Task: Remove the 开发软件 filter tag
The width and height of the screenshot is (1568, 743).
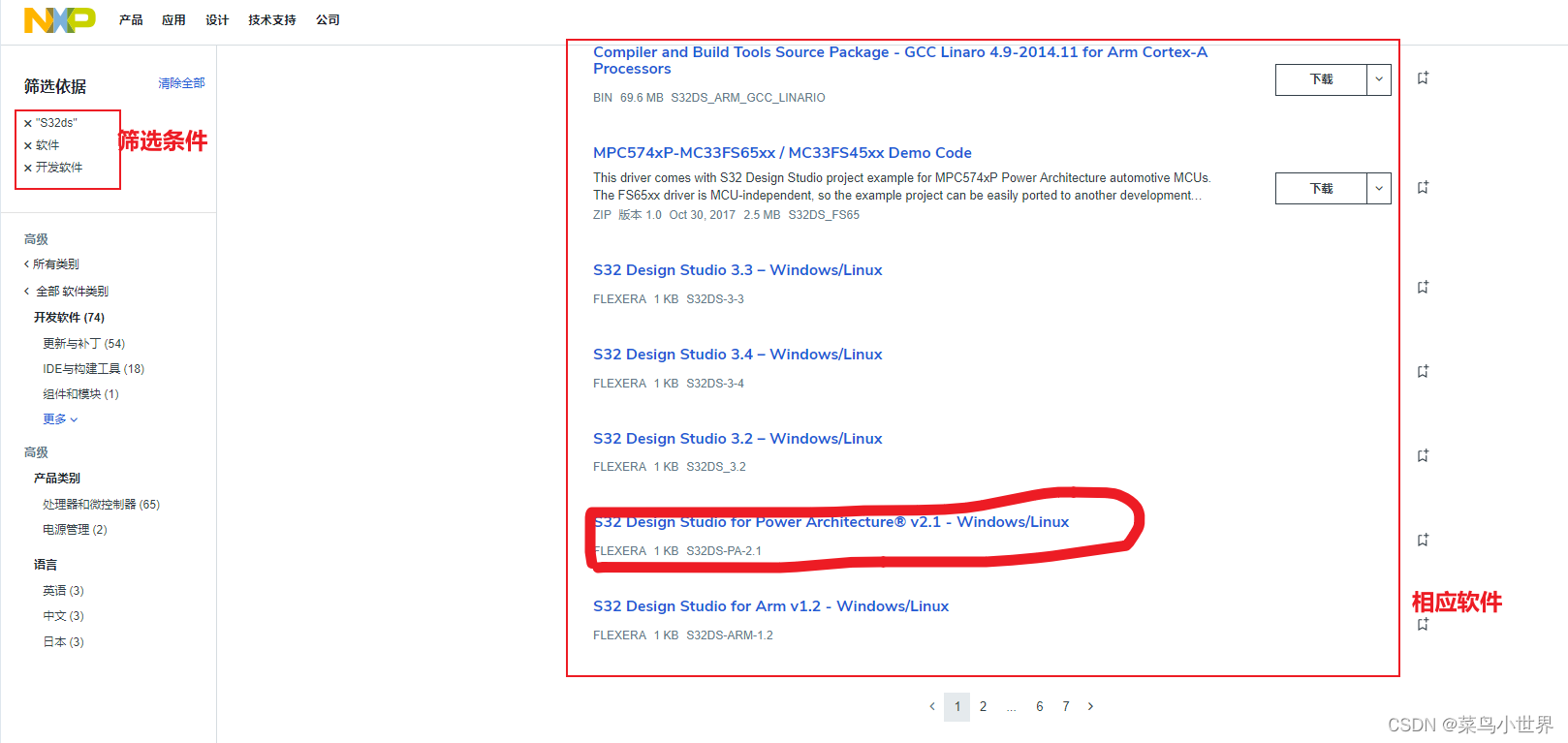Action: pyautogui.click(x=28, y=168)
